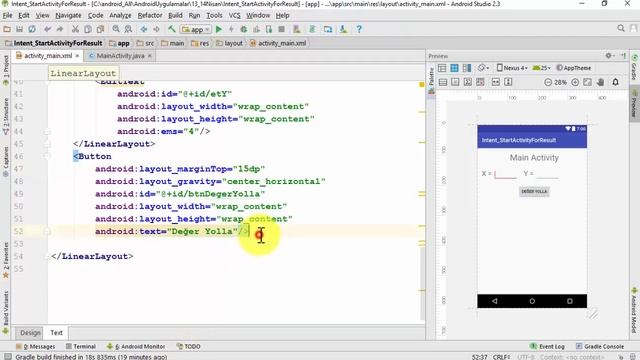Screen dimensions: 640x360
Task: Select the Text editor tab
Action: coord(56,333)
